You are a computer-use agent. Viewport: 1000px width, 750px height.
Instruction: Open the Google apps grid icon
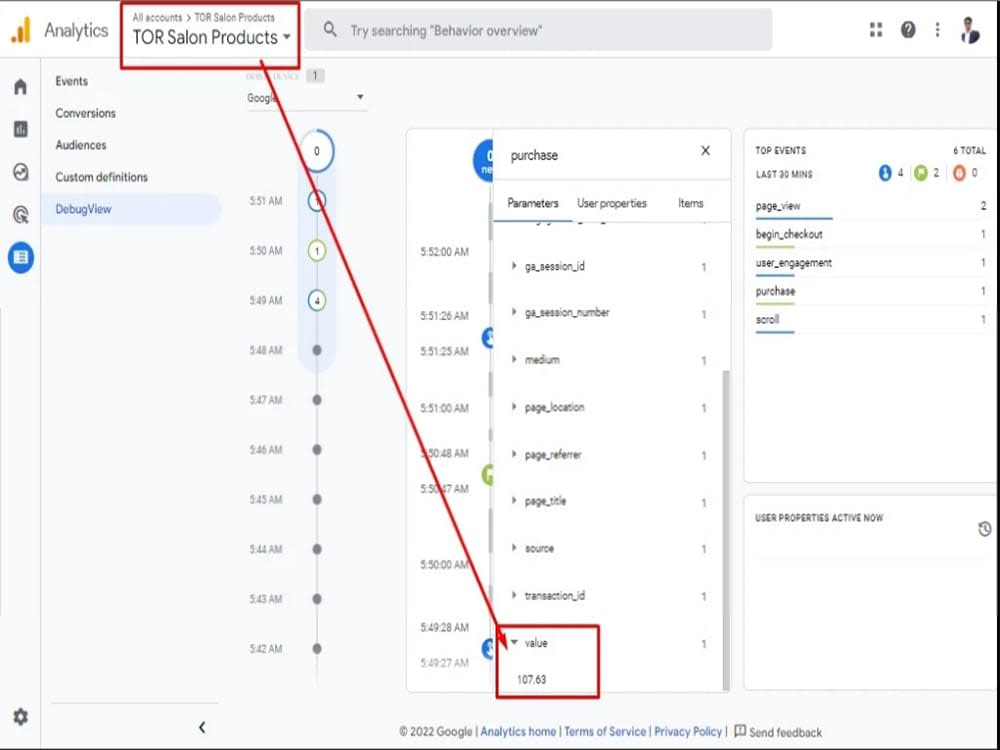tap(875, 29)
